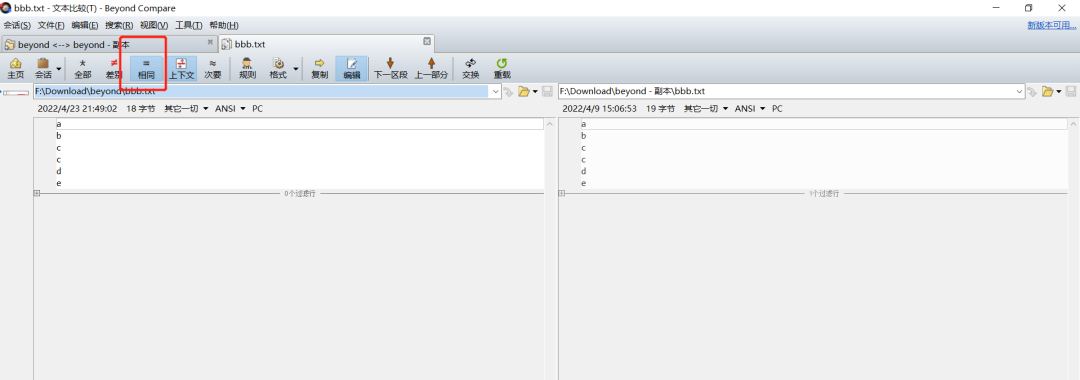
Task: Click the 新版本可用 link
Action: [x=1052, y=25]
